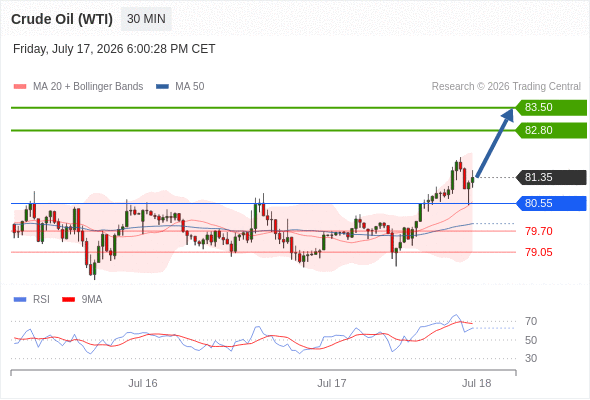Click the Jul 18 date axis label
The image size is (590, 400).
tap(476, 383)
